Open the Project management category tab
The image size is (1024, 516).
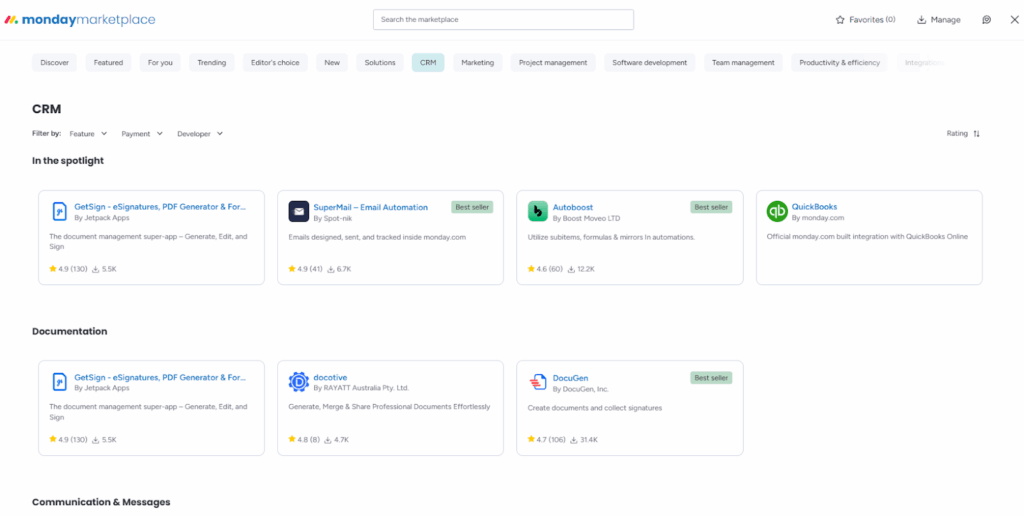[x=553, y=62]
